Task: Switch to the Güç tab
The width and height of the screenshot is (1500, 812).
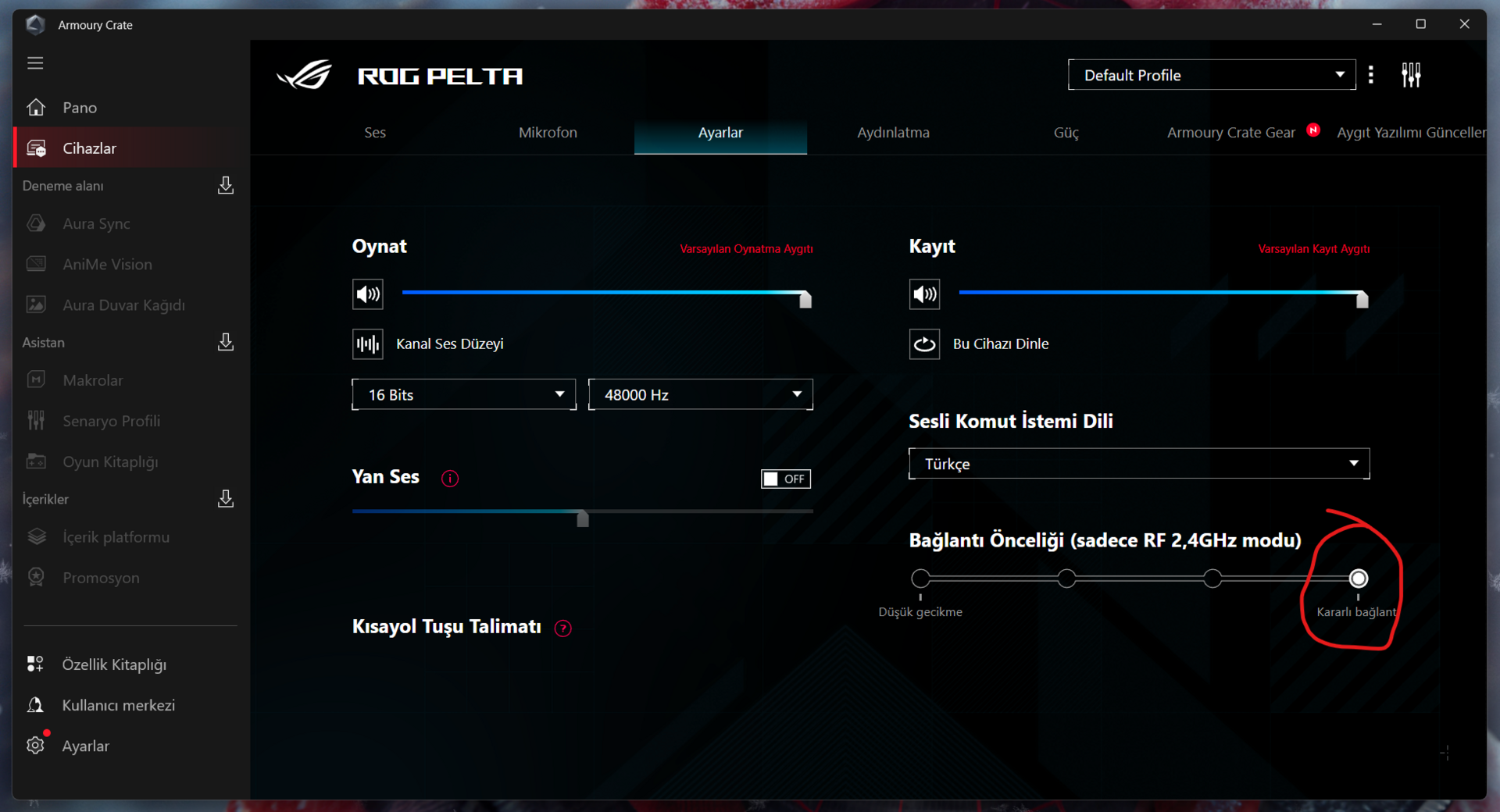Action: coord(1066,133)
